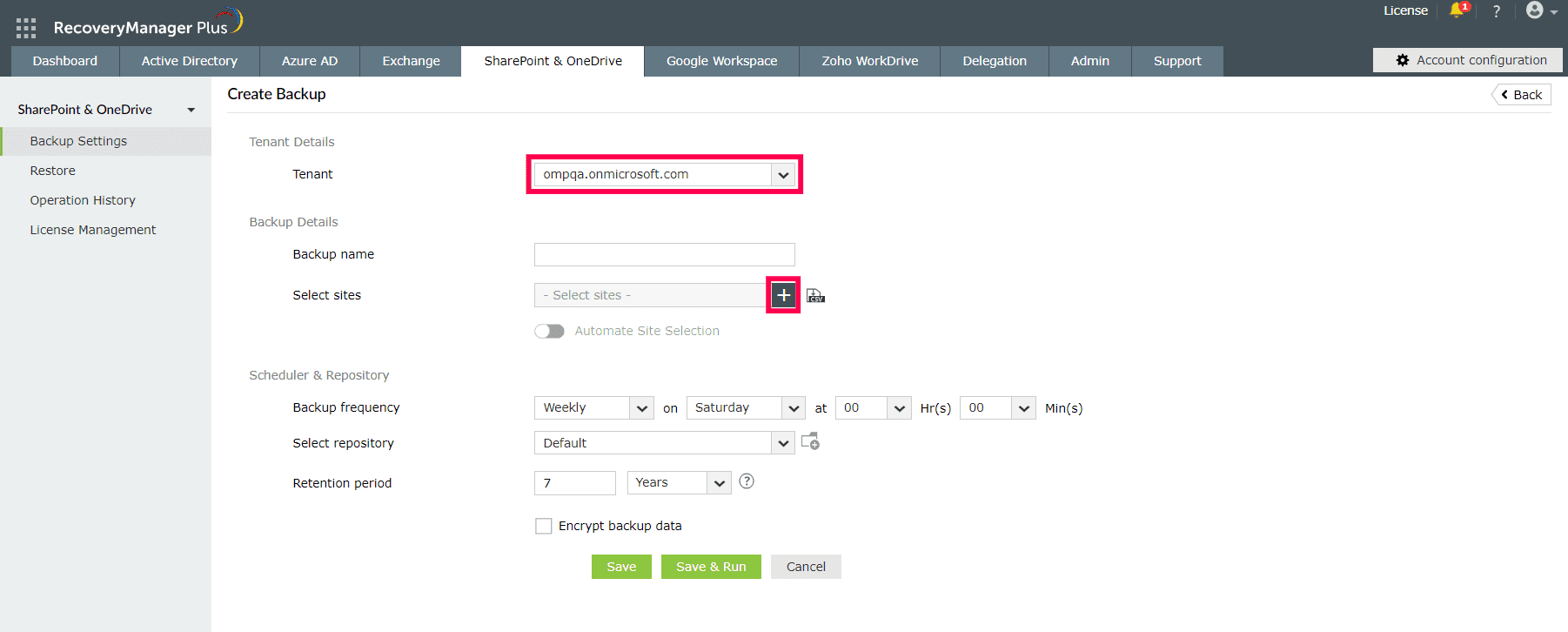Click the Account configuration button
This screenshot has width=1568, height=632.
(x=1471, y=60)
